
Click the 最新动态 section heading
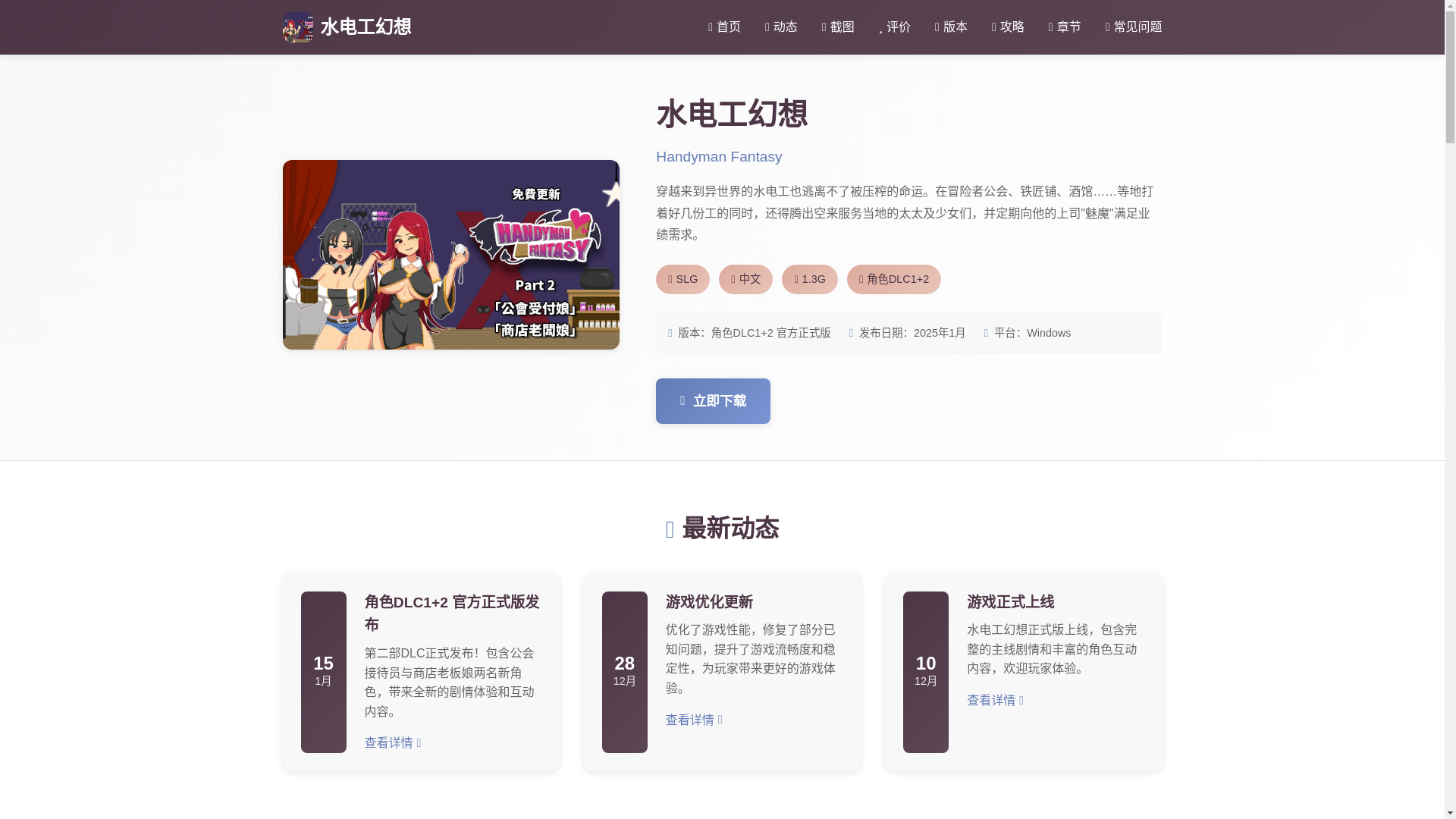(x=722, y=529)
